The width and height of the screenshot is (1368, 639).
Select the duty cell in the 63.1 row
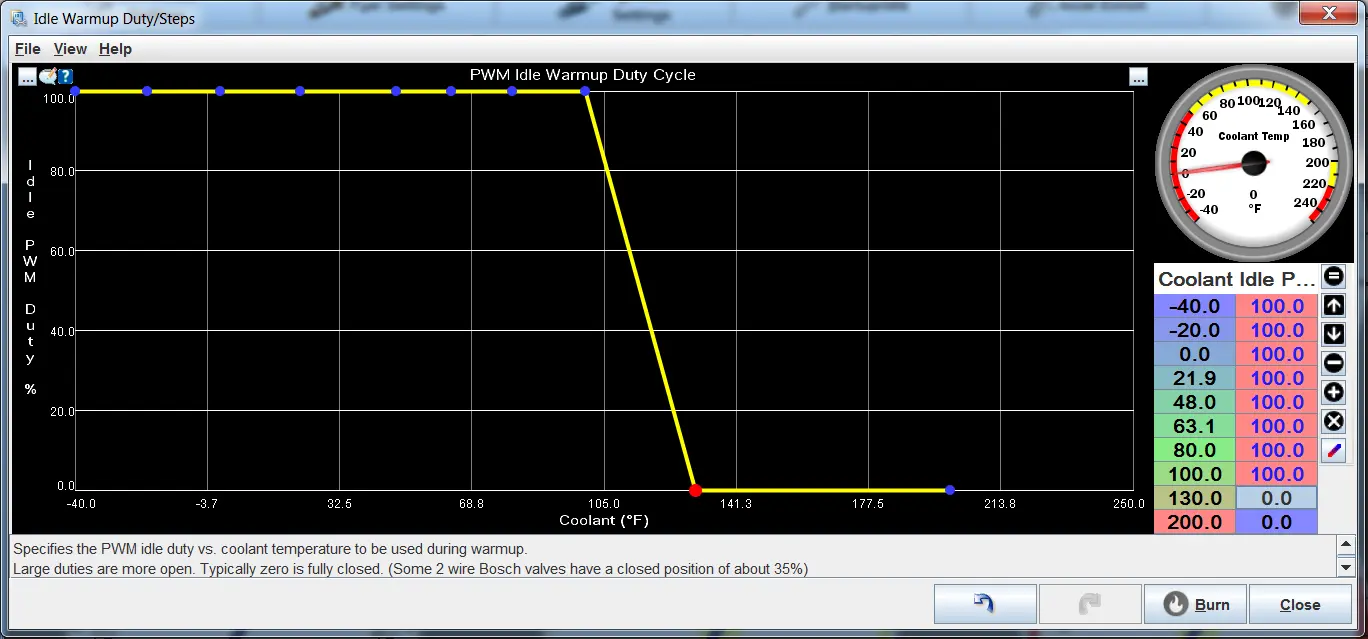pos(1277,426)
